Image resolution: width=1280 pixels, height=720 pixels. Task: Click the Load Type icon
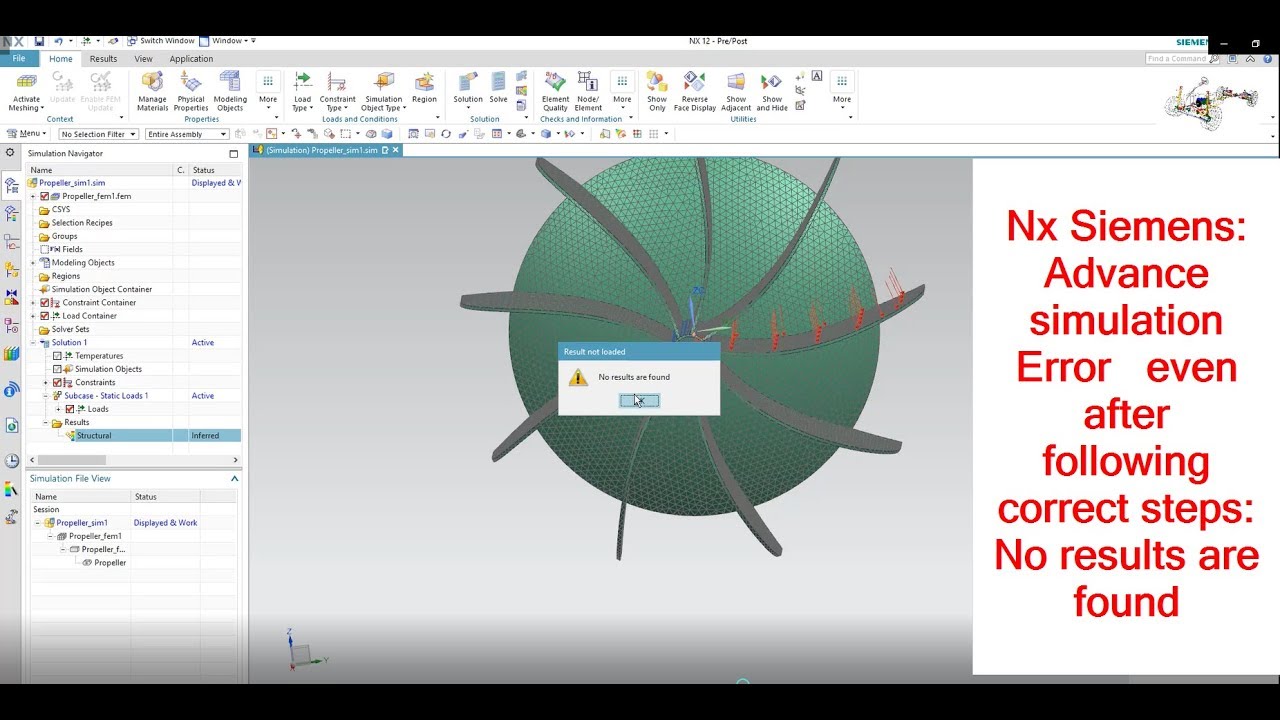click(x=302, y=82)
